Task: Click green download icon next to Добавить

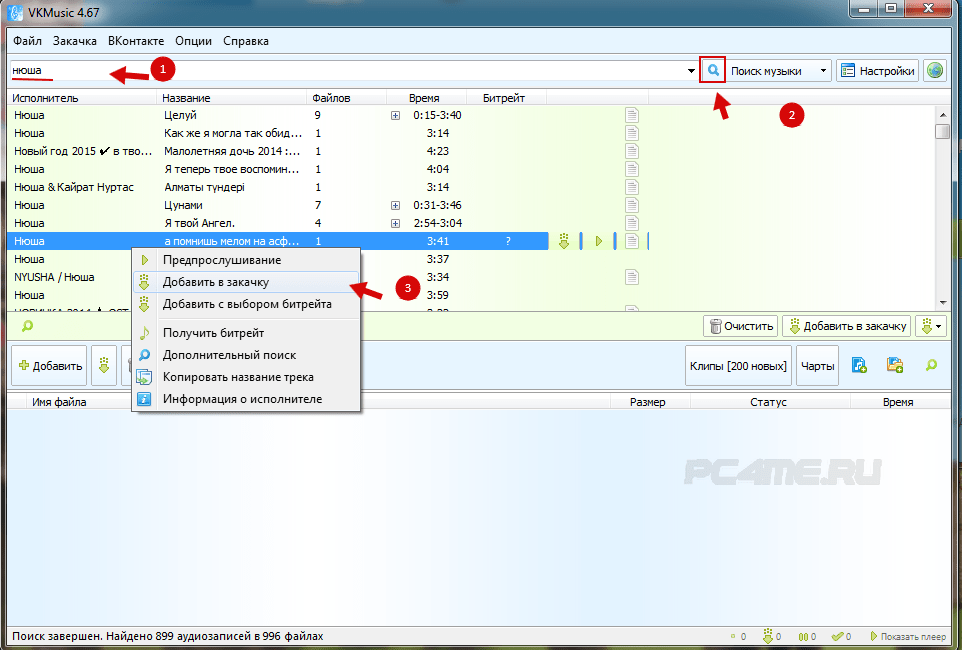Action: coord(103,366)
